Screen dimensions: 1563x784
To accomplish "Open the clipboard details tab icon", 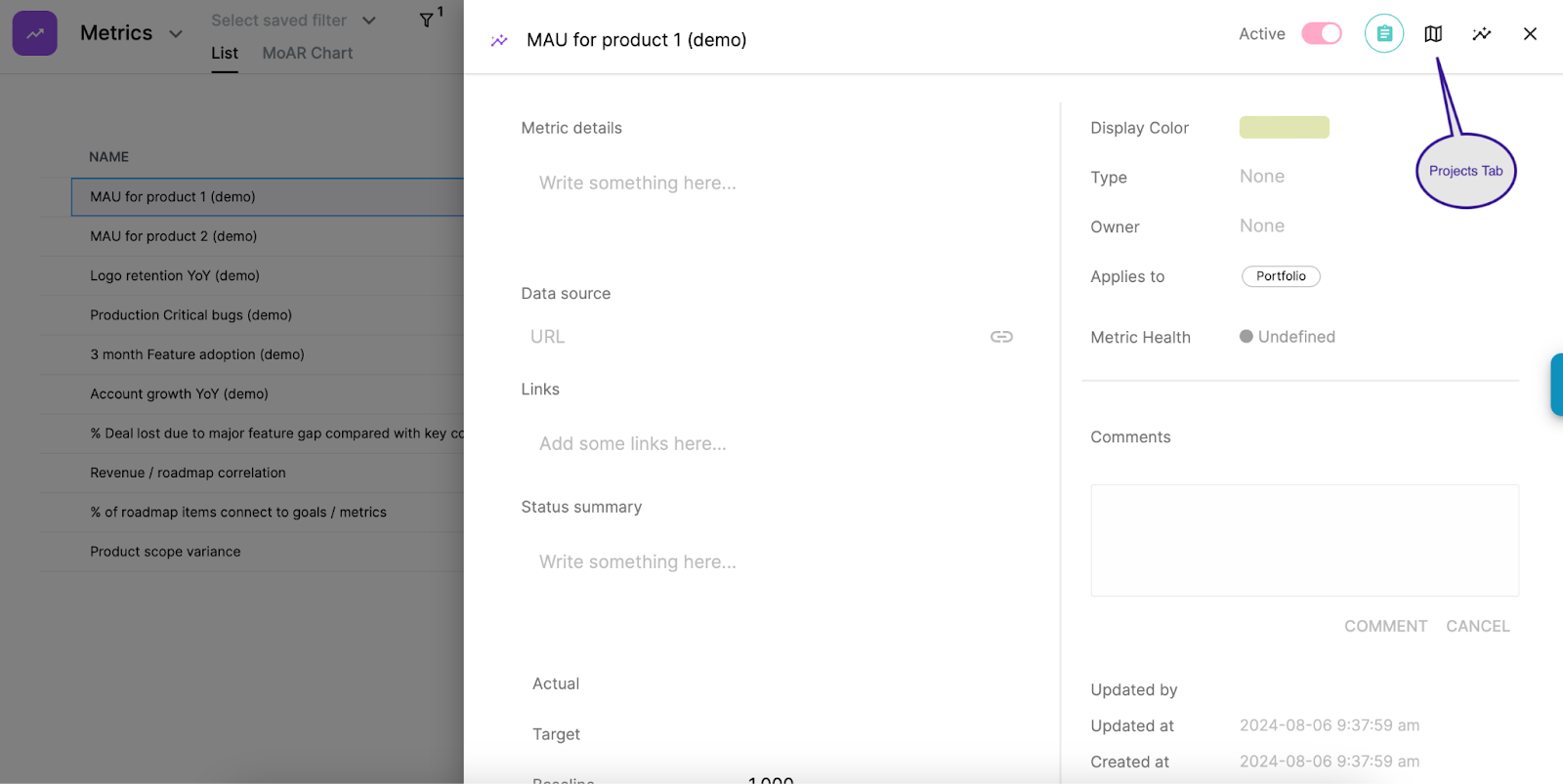I will coord(1384,34).
